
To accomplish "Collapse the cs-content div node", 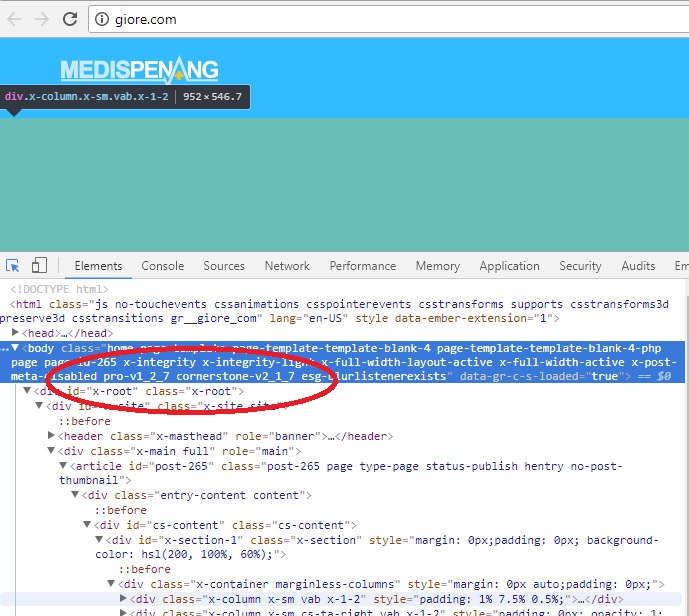I will (x=87, y=524).
